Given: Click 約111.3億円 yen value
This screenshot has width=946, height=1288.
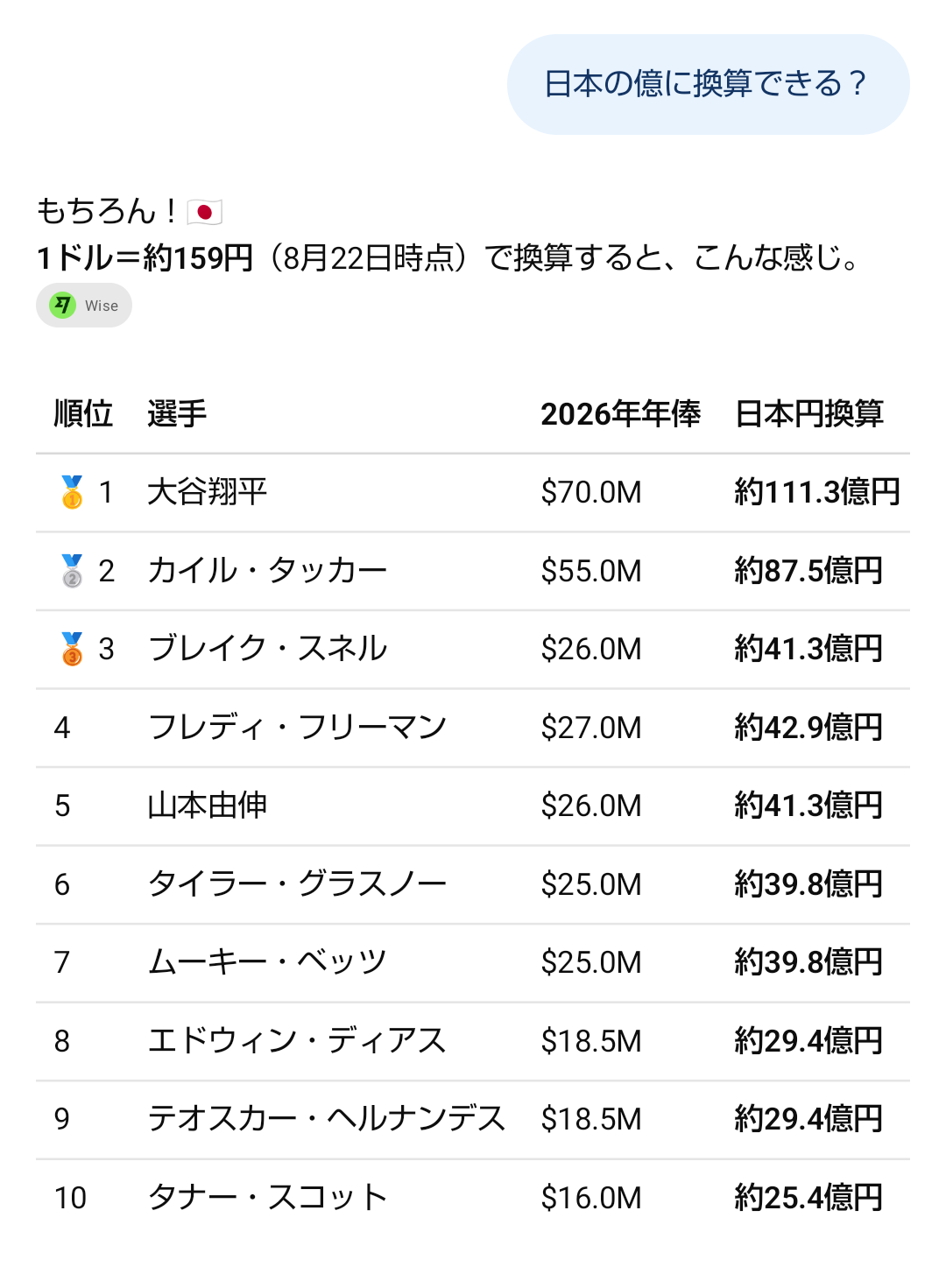Looking at the screenshot, I should pyautogui.click(x=817, y=492).
